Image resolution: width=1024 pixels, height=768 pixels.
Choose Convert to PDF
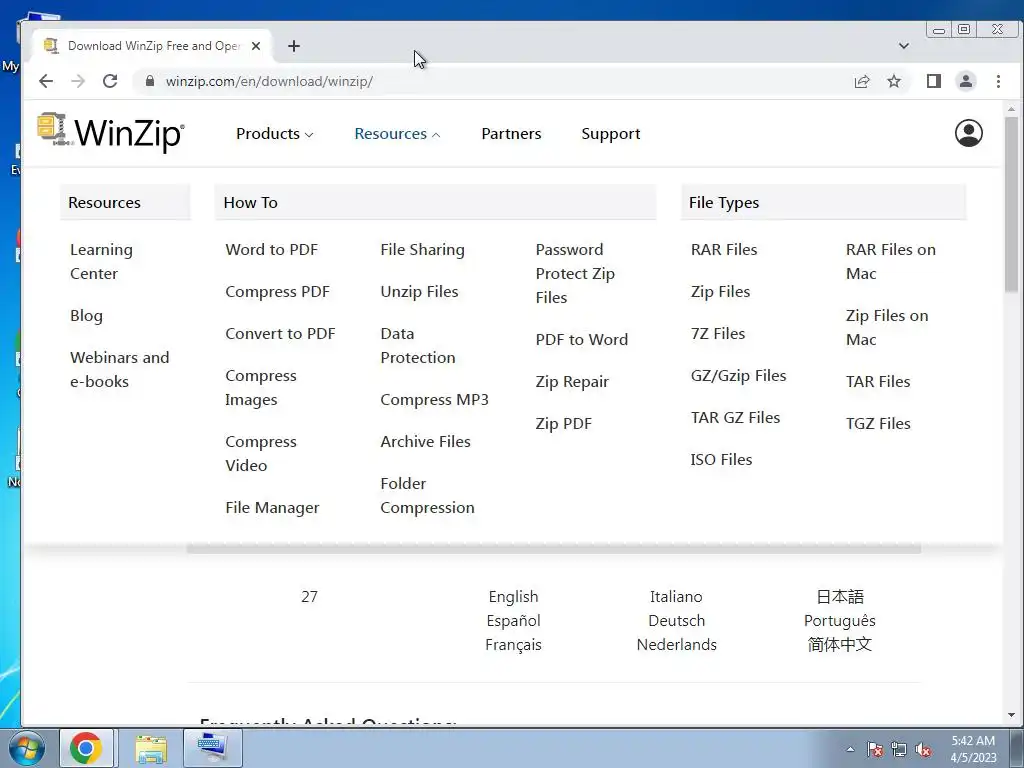pos(280,333)
